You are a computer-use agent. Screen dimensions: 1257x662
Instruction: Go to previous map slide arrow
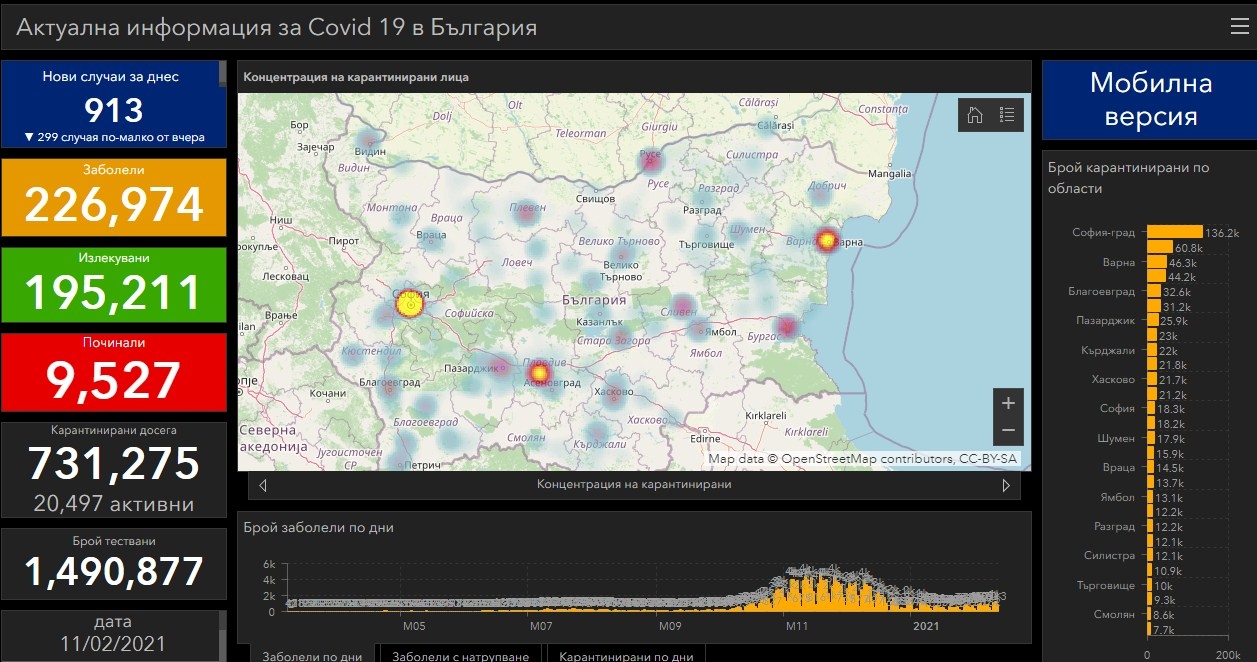pos(263,485)
